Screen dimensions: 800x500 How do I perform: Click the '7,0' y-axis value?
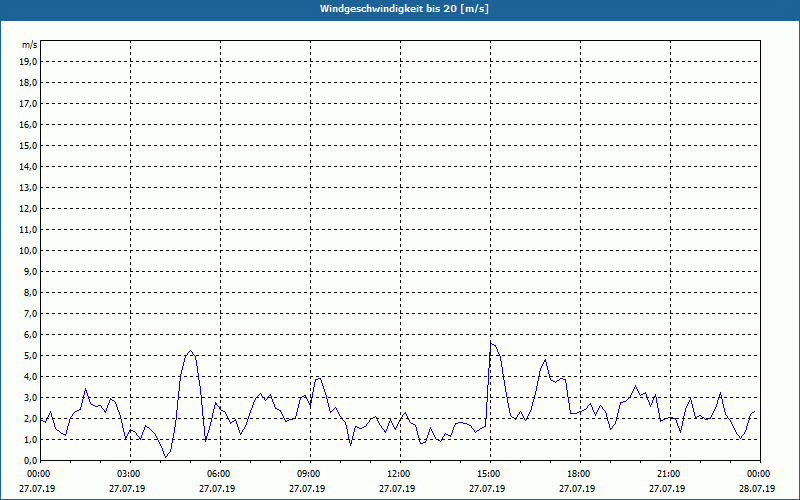point(30,313)
